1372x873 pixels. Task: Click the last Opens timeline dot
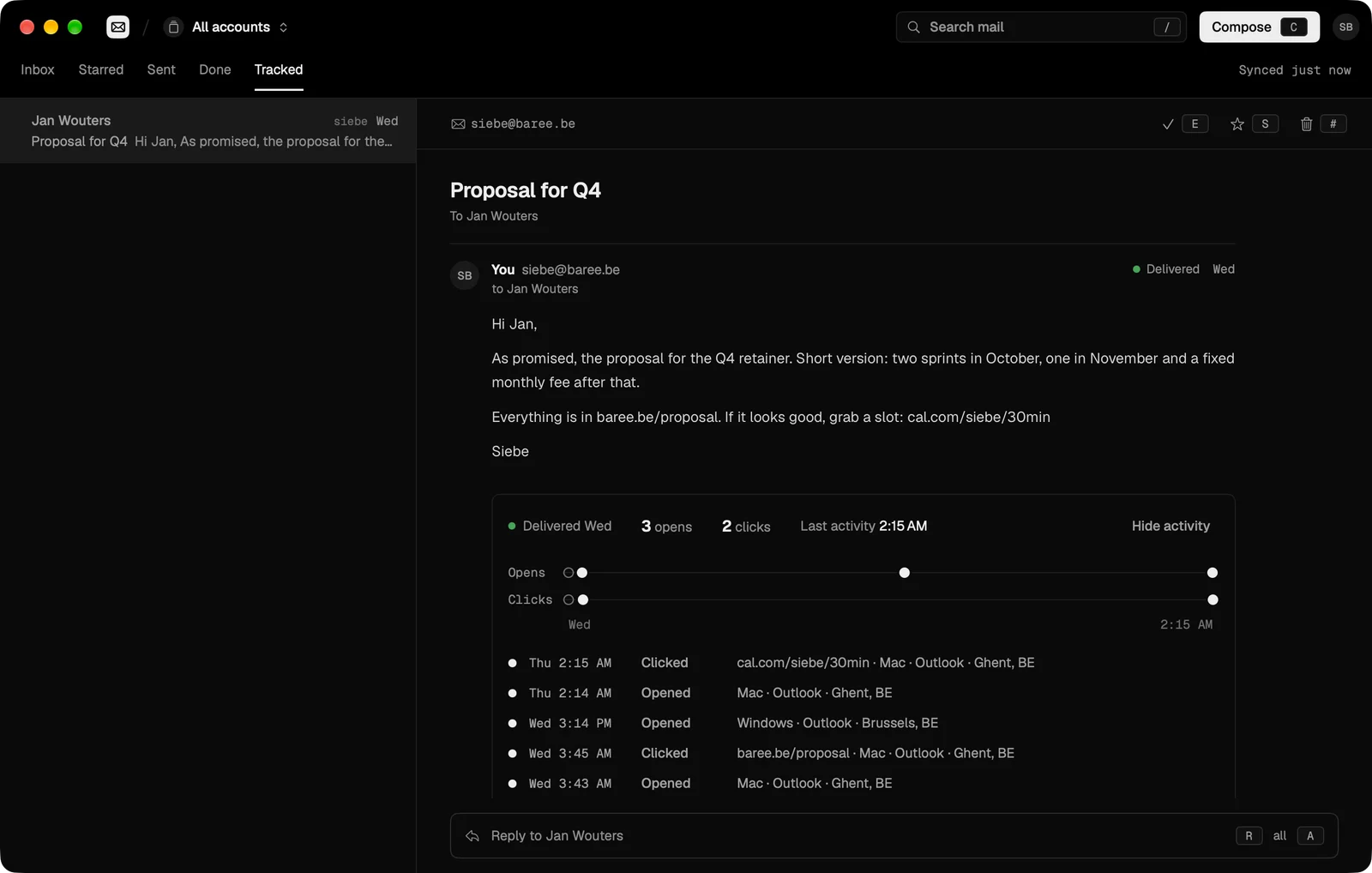pos(1213,573)
